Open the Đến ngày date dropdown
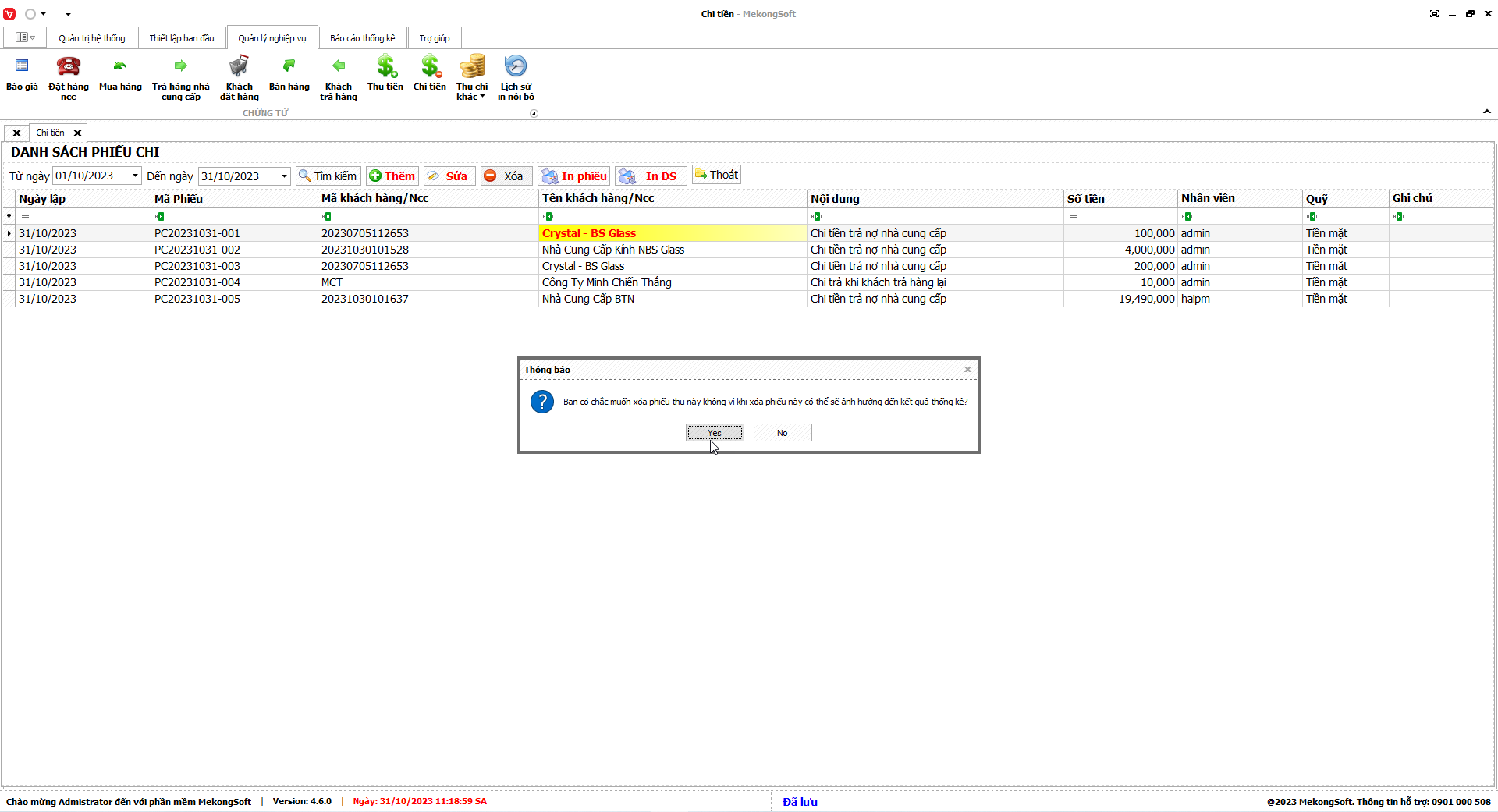The height and width of the screenshot is (812, 1498). click(284, 176)
